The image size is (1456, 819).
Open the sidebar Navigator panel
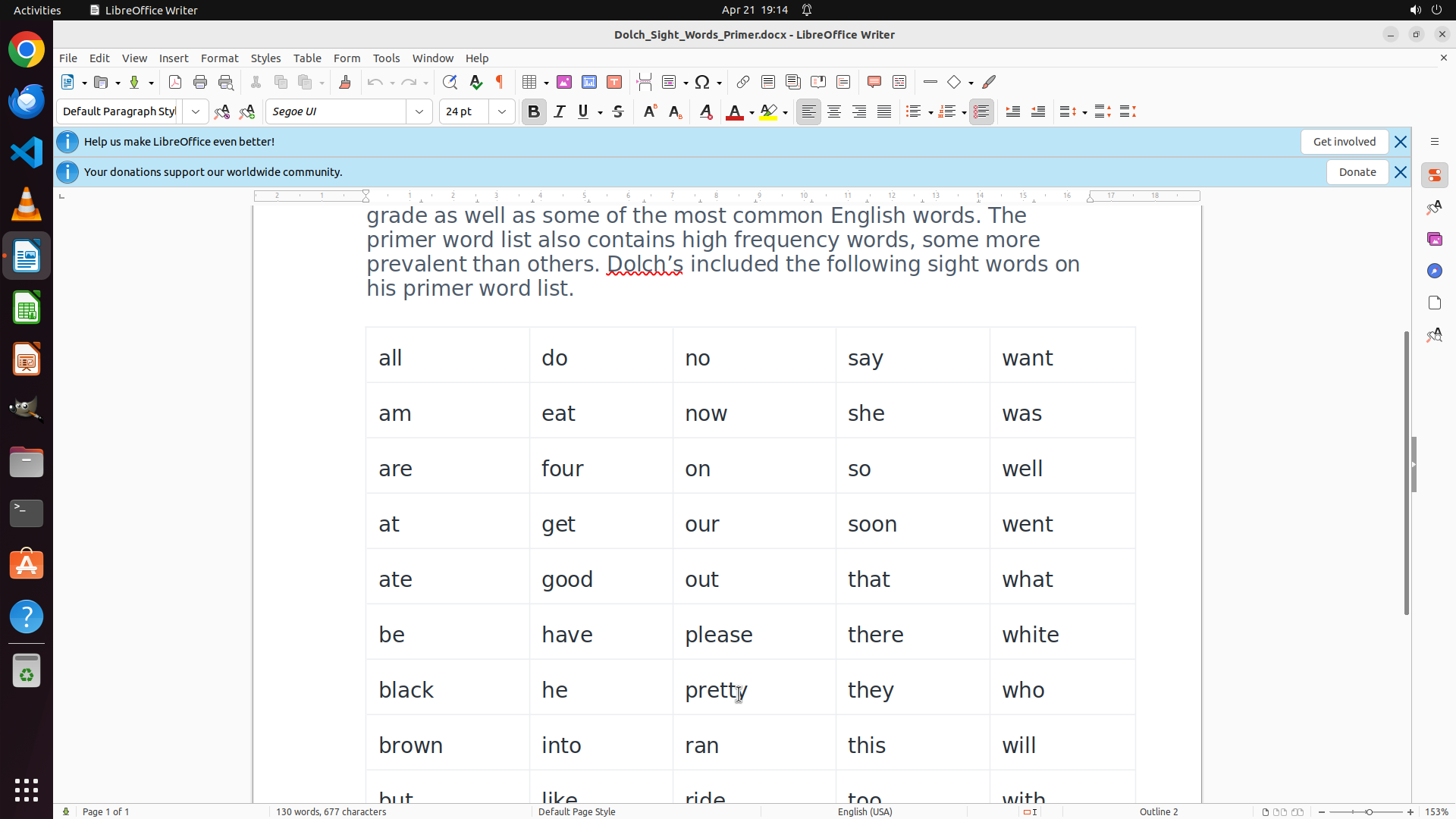pyautogui.click(x=1434, y=271)
